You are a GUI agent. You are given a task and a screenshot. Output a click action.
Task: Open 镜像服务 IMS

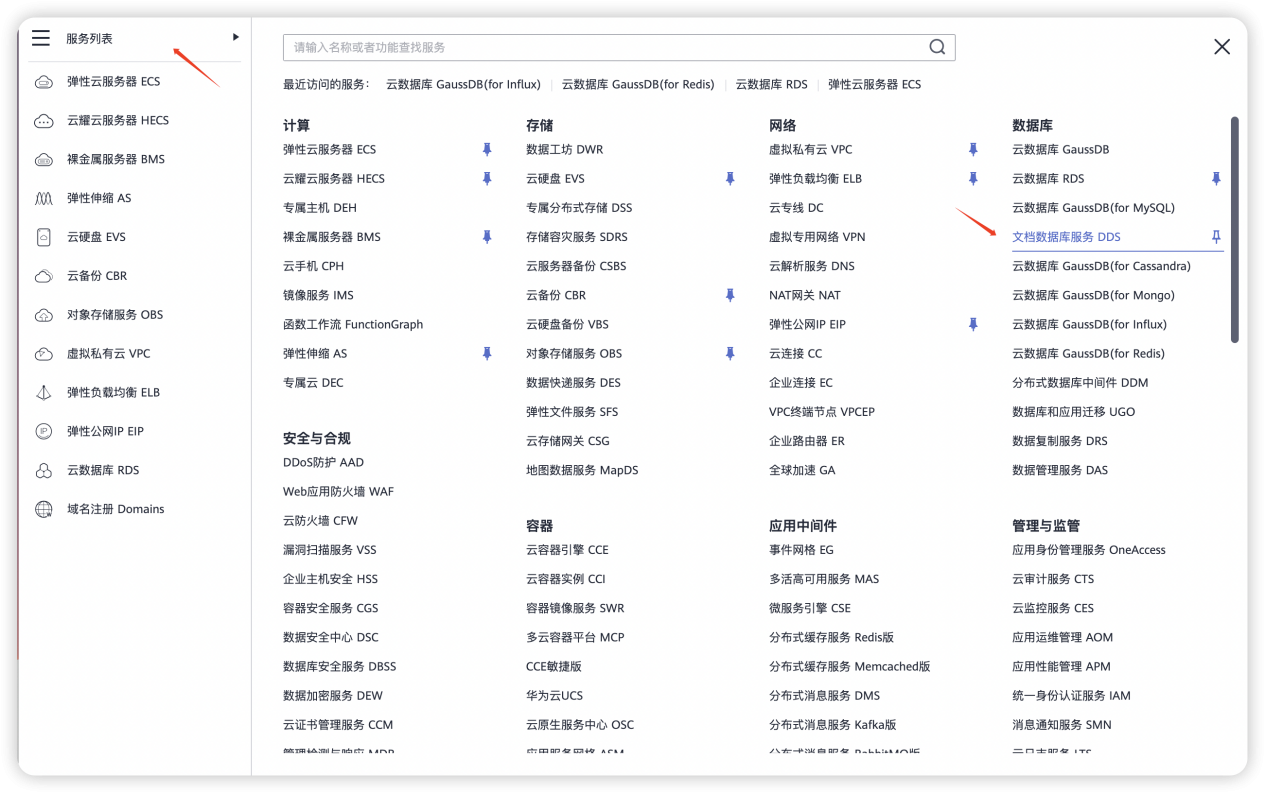(318, 295)
